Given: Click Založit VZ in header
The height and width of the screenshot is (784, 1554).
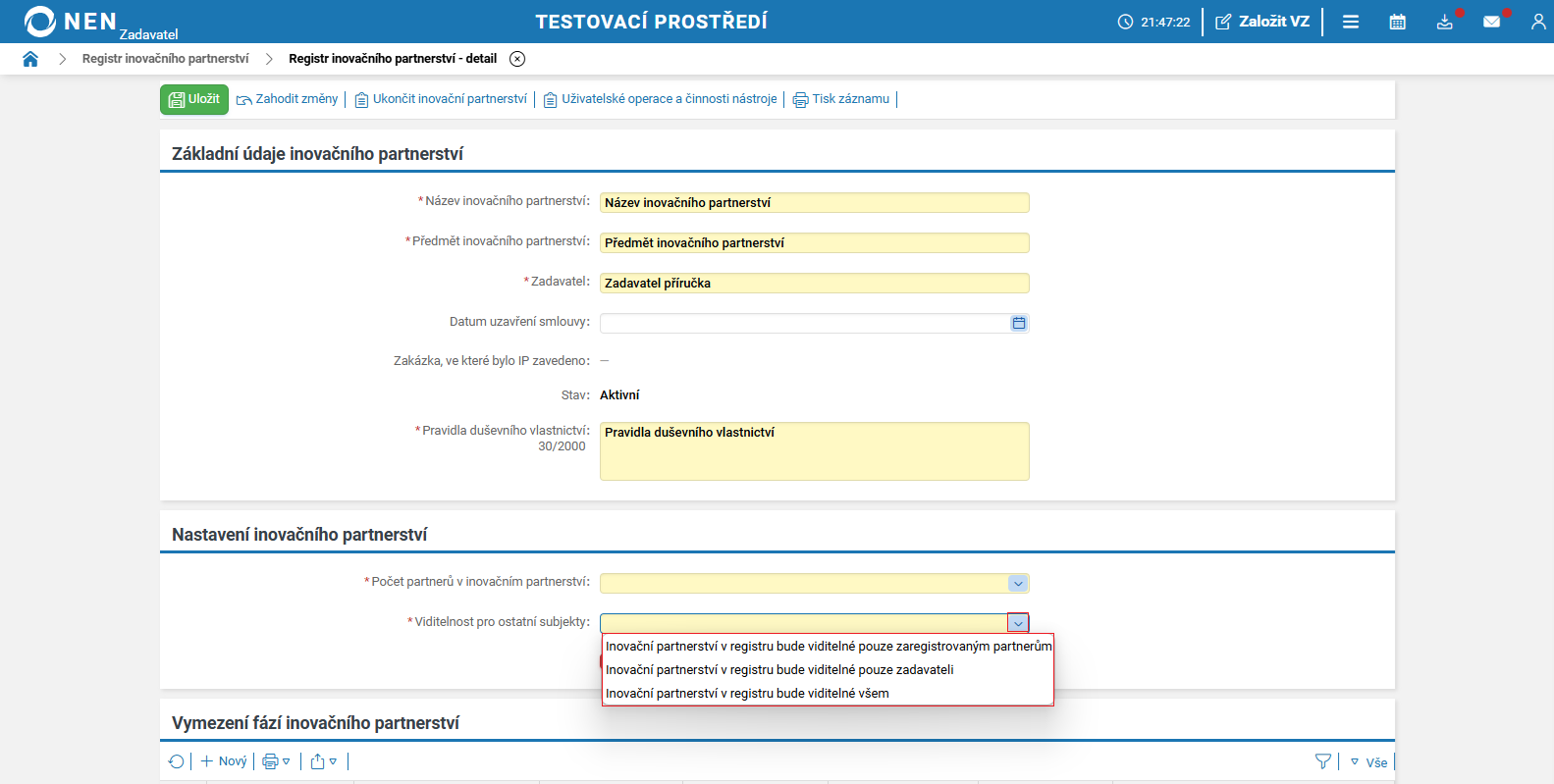Looking at the screenshot, I should 1262,22.
